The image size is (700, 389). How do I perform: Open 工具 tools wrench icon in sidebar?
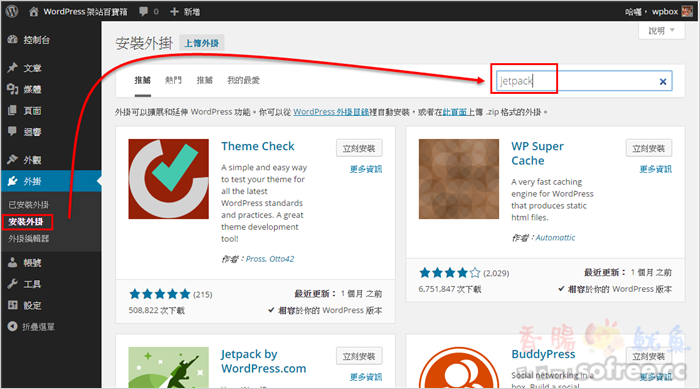click(12, 284)
